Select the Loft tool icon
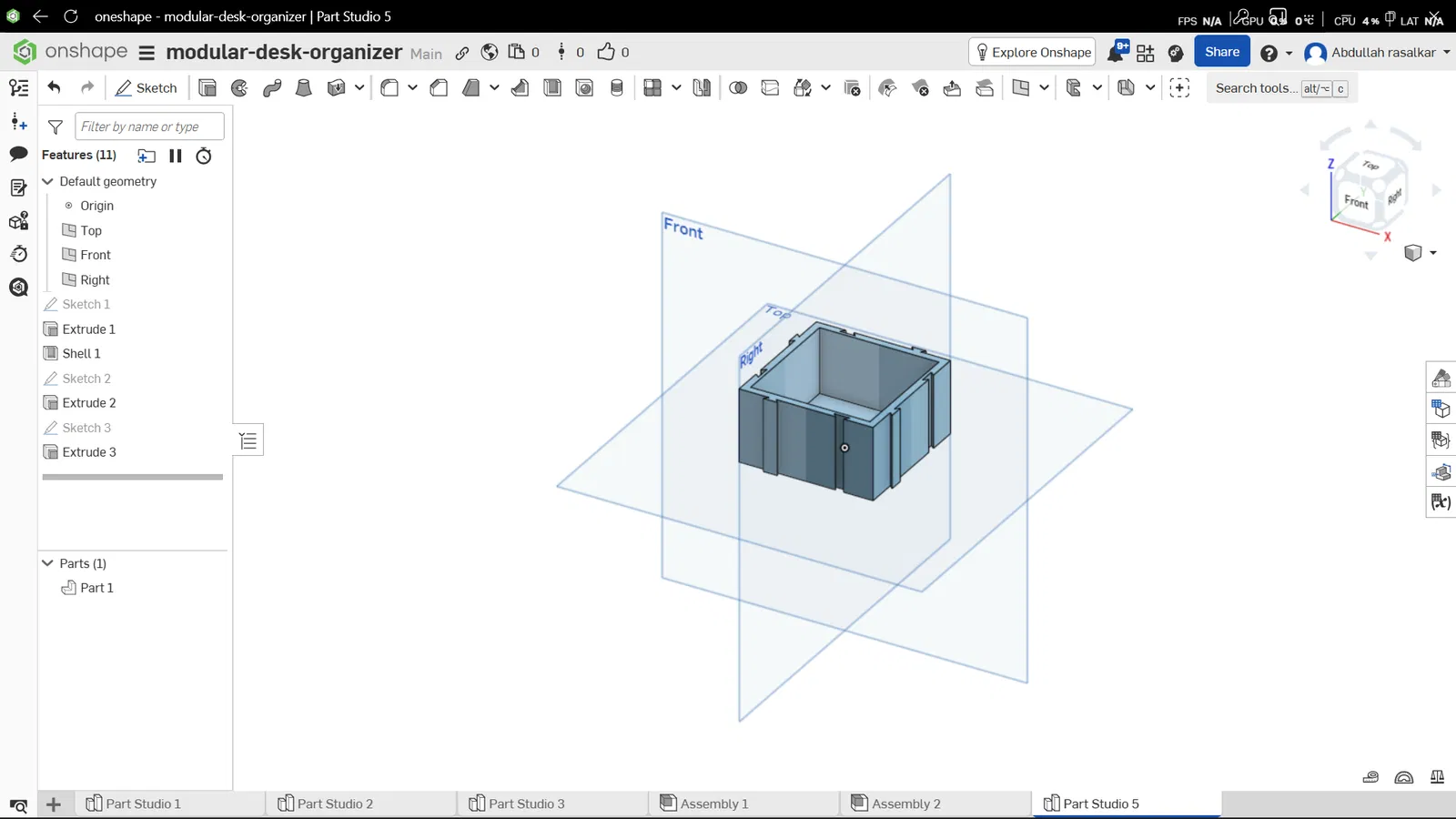Viewport: 1456px width, 819px height. coord(304,88)
